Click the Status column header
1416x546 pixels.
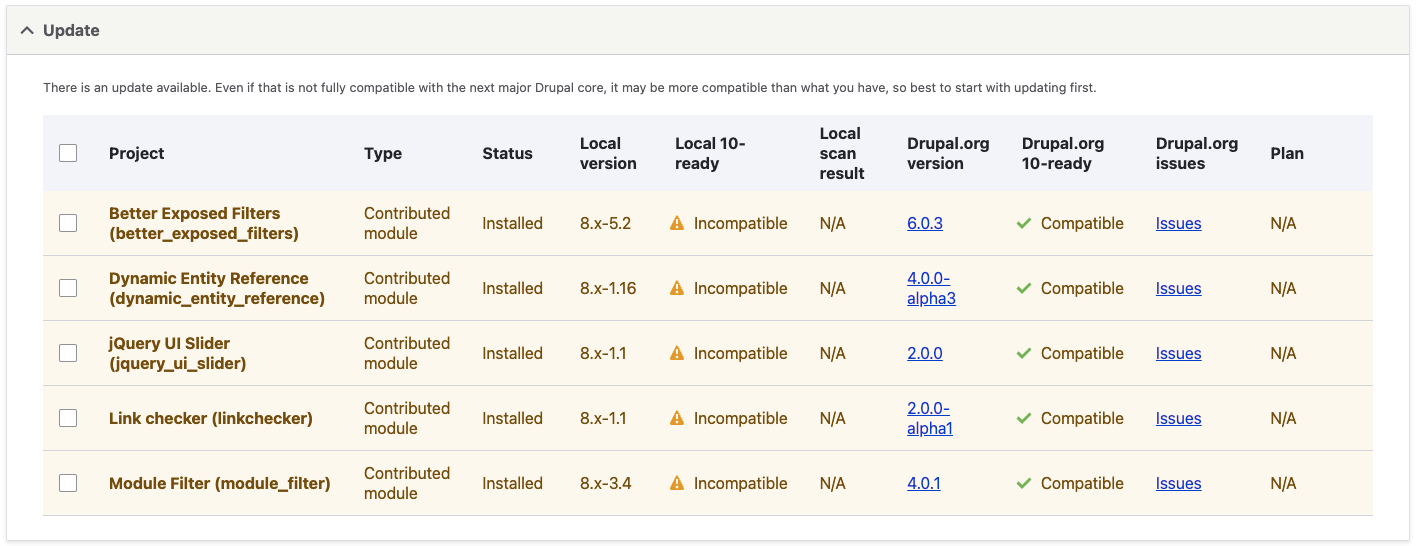tap(507, 153)
